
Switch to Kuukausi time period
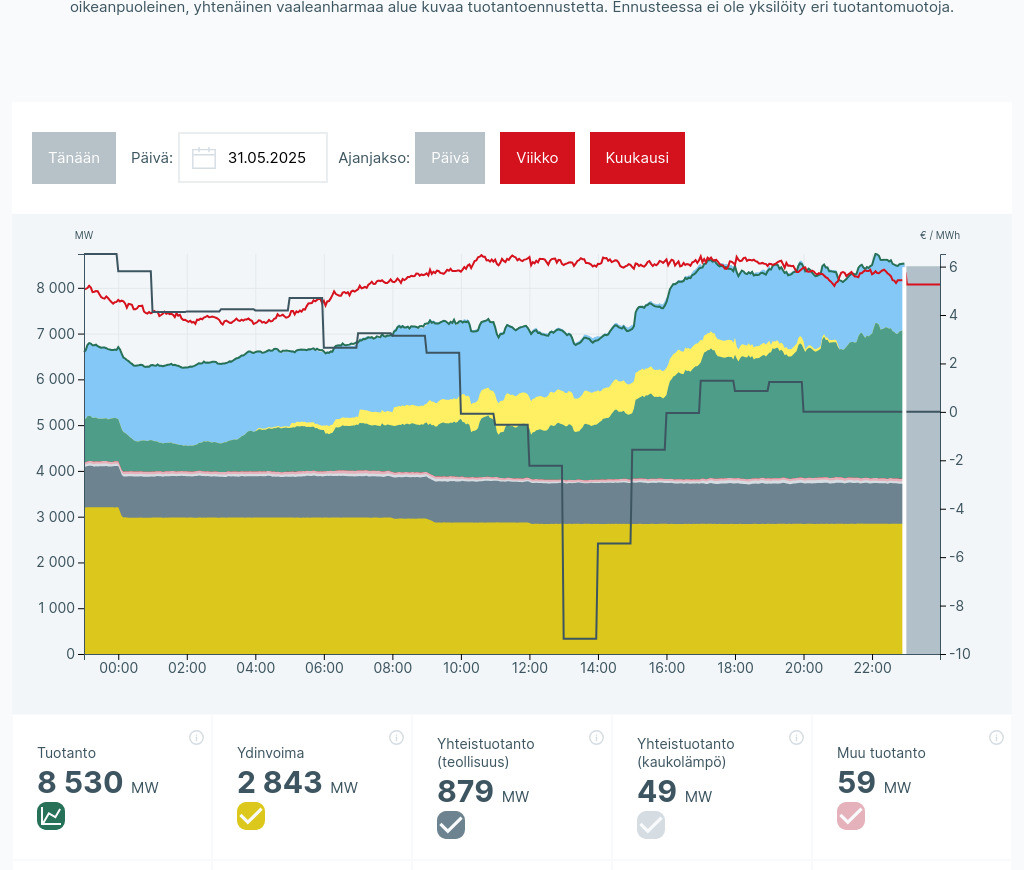[x=637, y=158]
